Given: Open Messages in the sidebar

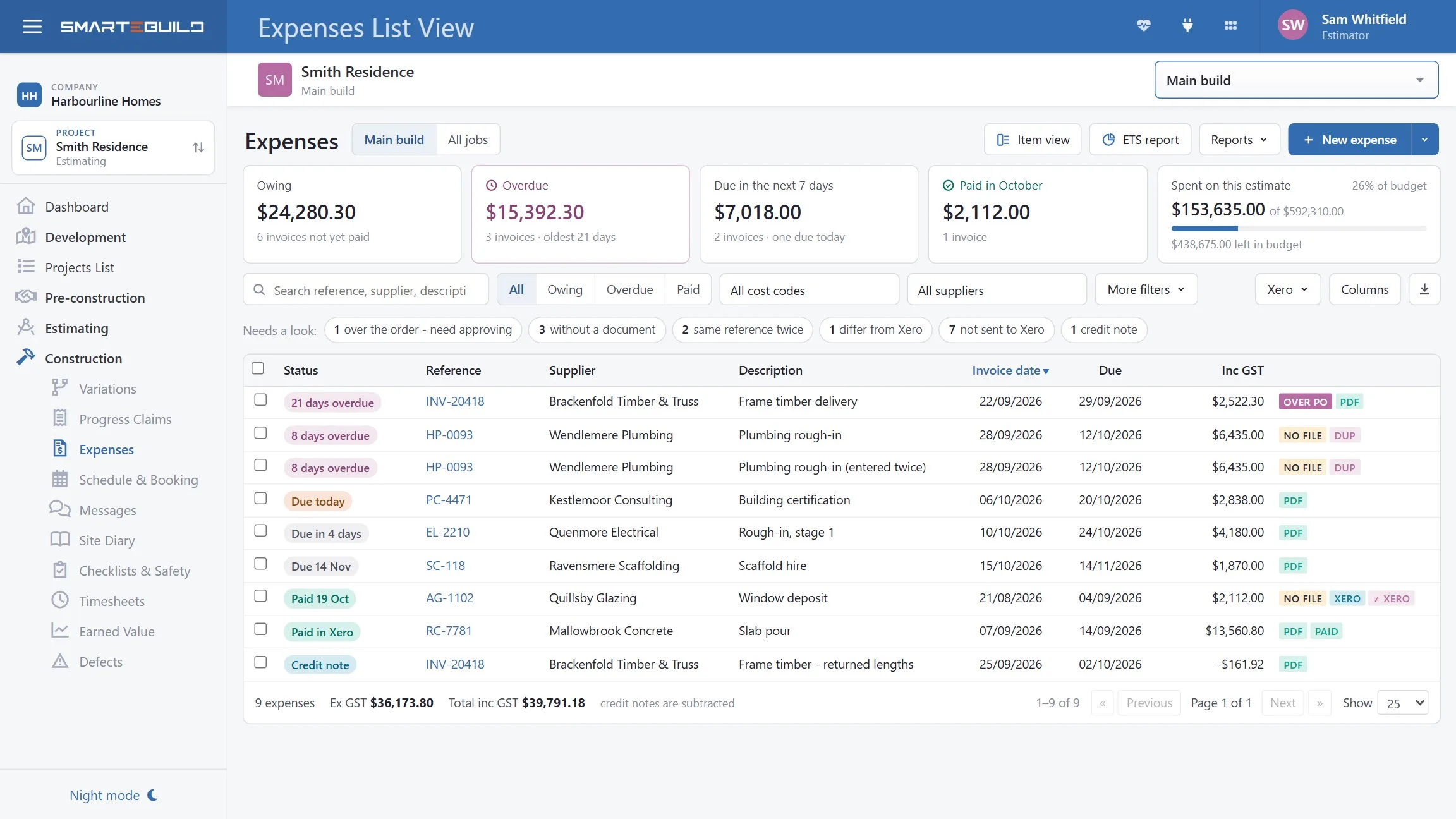Looking at the screenshot, I should coord(107,510).
